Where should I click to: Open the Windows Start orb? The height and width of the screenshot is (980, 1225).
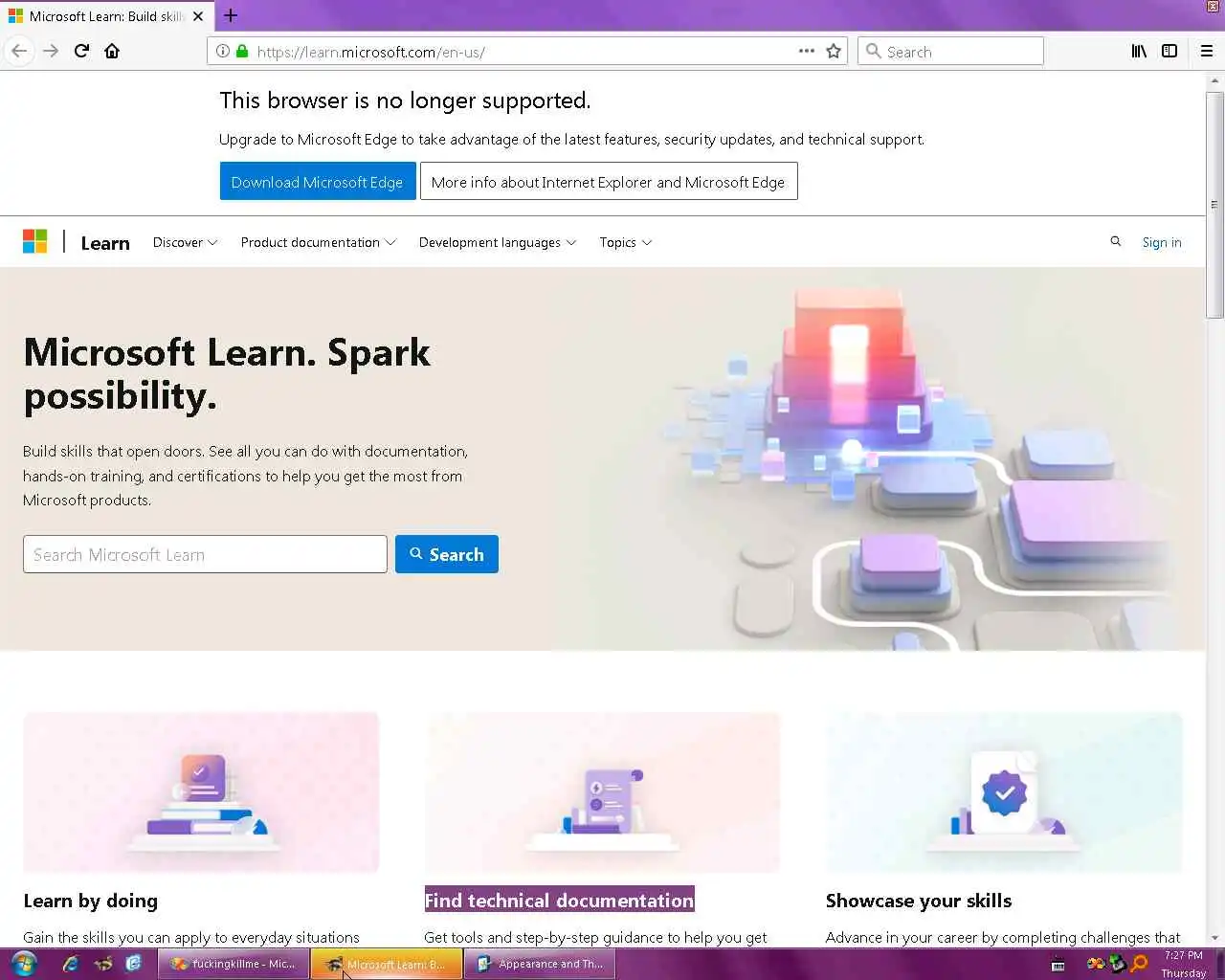point(24,964)
